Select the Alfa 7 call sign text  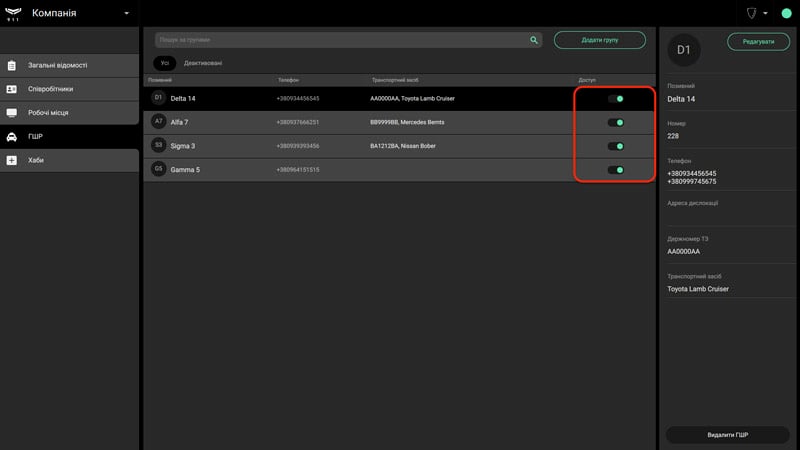179,122
